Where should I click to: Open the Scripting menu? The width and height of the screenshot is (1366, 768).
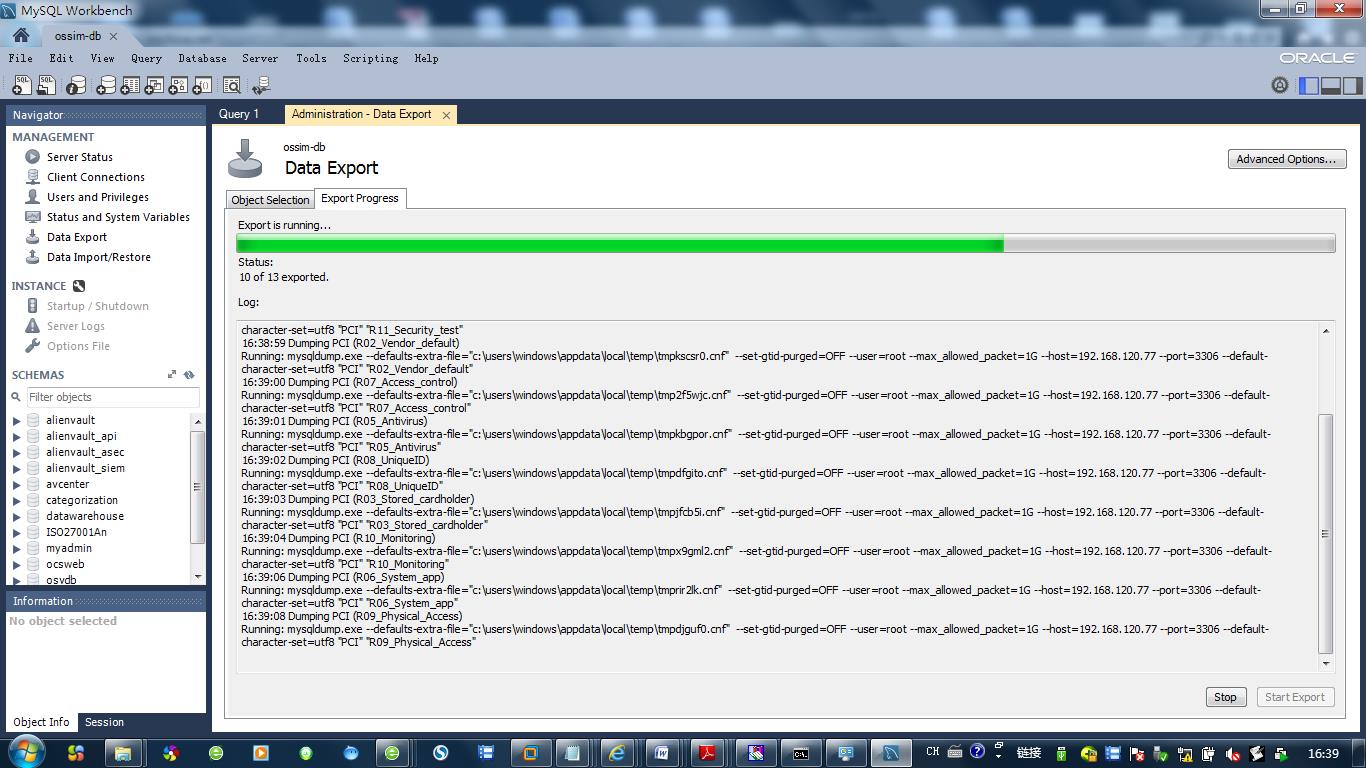point(370,58)
